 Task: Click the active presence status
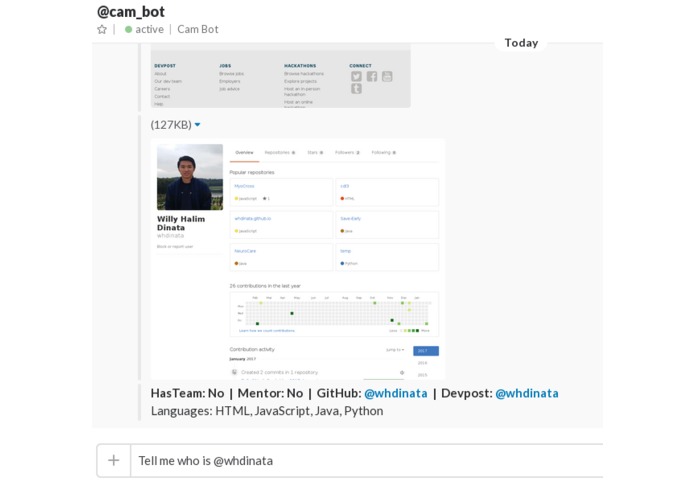click(144, 30)
